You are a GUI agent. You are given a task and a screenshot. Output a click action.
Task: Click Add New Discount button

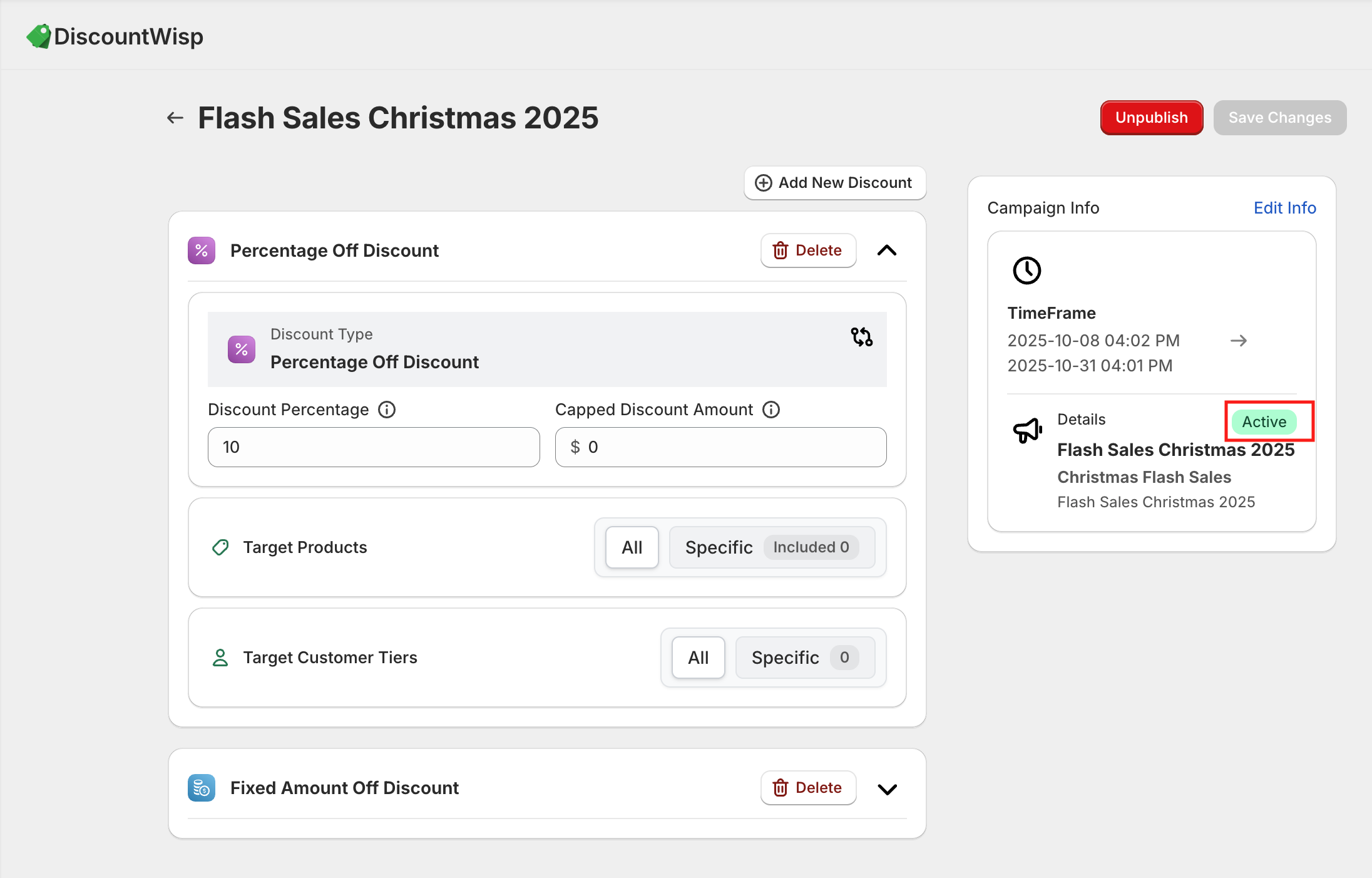[834, 183]
